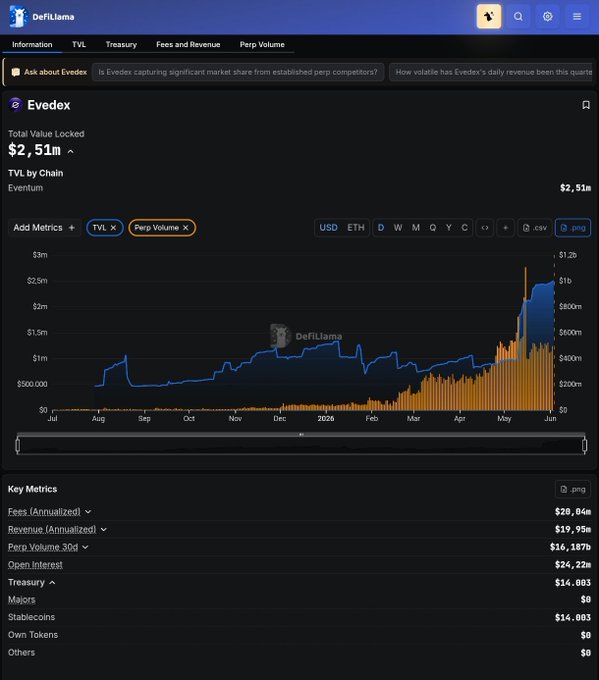Open the settings gear icon
The height and width of the screenshot is (680, 599).
547,16
